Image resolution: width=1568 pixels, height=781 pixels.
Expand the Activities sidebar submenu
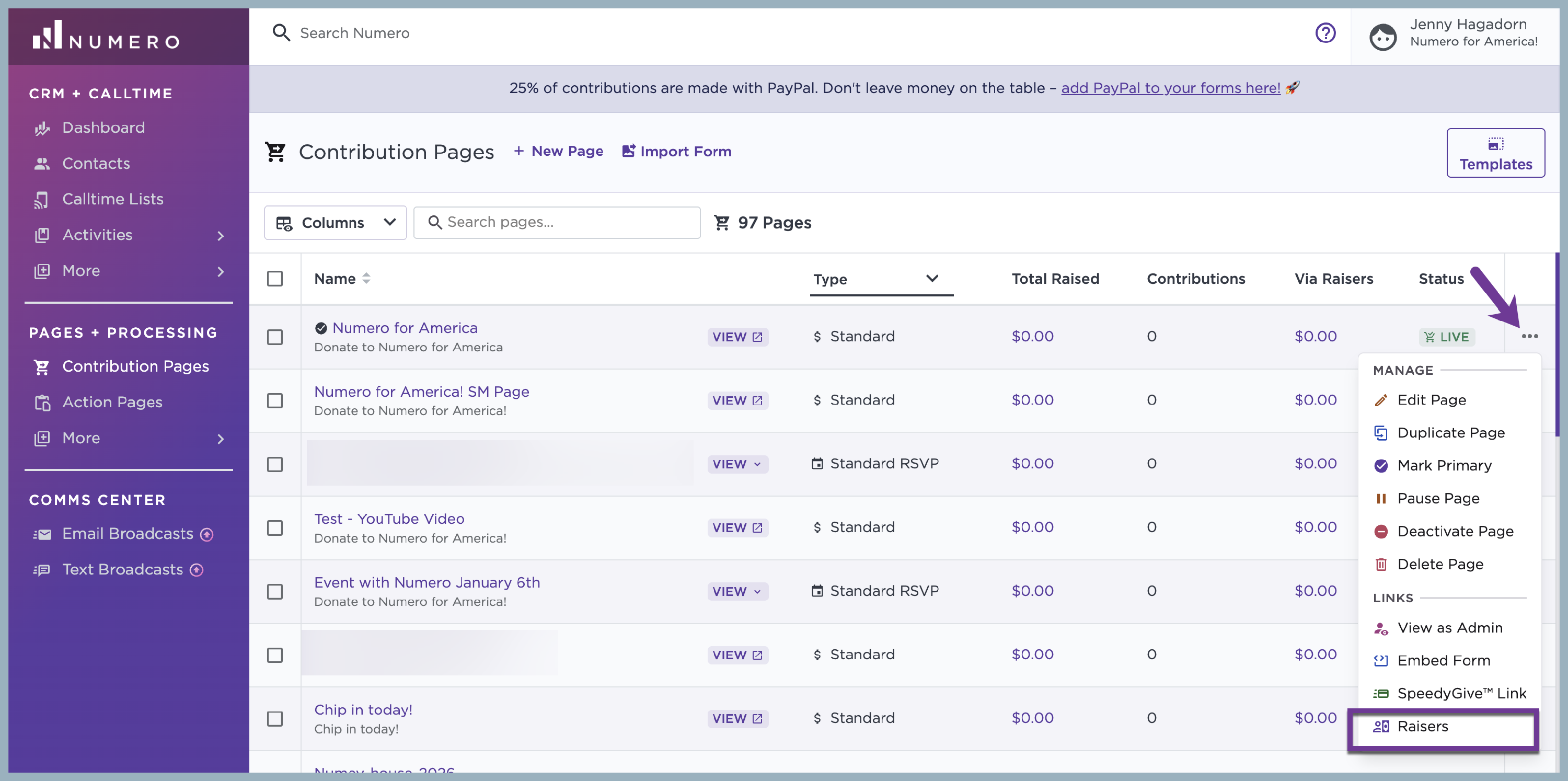pyautogui.click(x=221, y=236)
